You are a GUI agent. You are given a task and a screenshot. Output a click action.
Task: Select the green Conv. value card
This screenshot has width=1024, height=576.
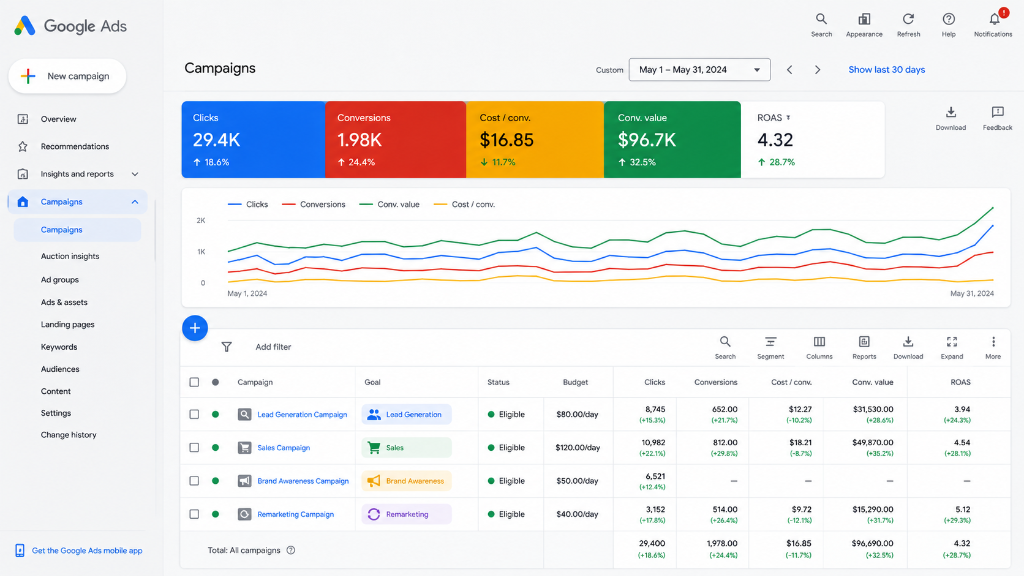pos(673,140)
